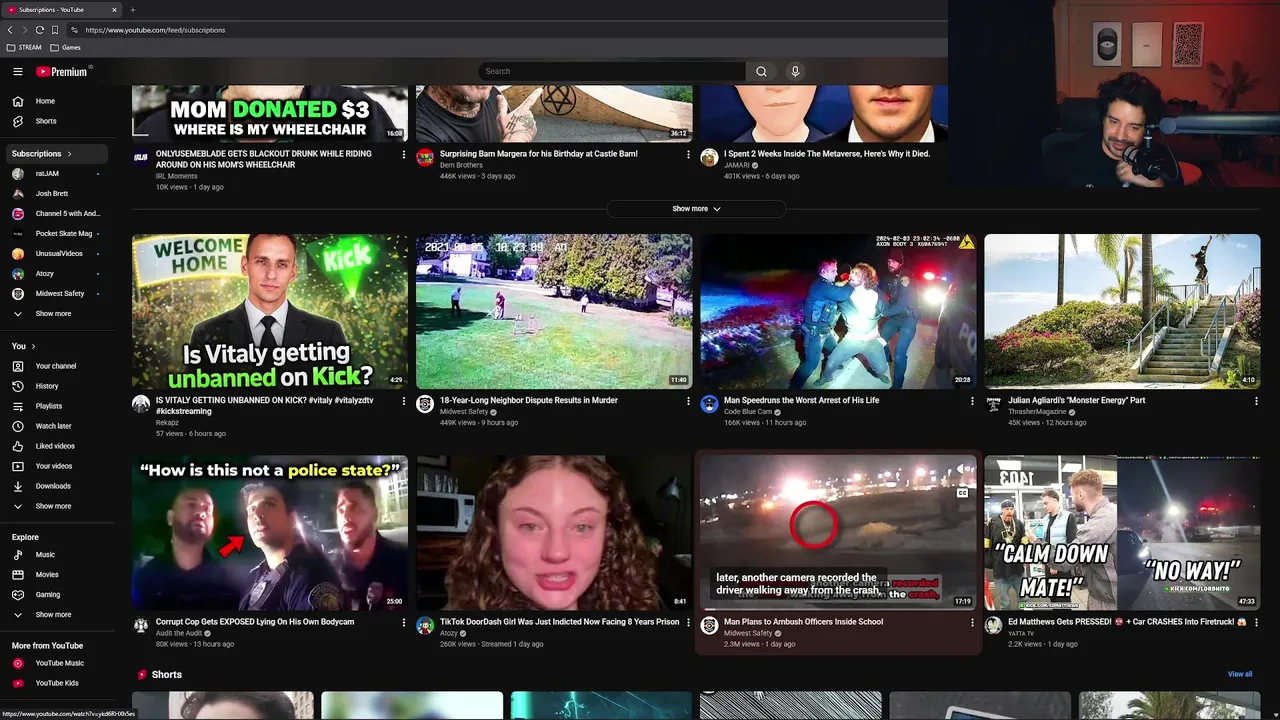The image size is (1280, 720).
Task: Open STREAM bookmark folder
Action: 24,47
